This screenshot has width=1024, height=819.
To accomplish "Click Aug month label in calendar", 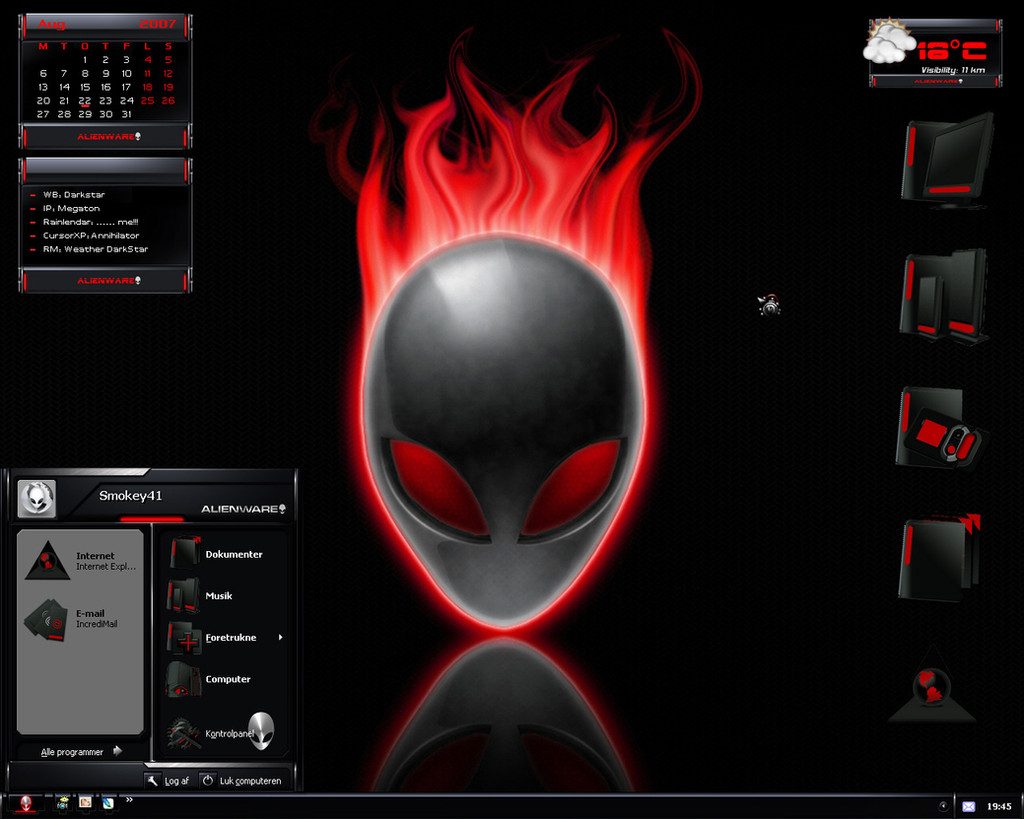I will [x=52, y=24].
